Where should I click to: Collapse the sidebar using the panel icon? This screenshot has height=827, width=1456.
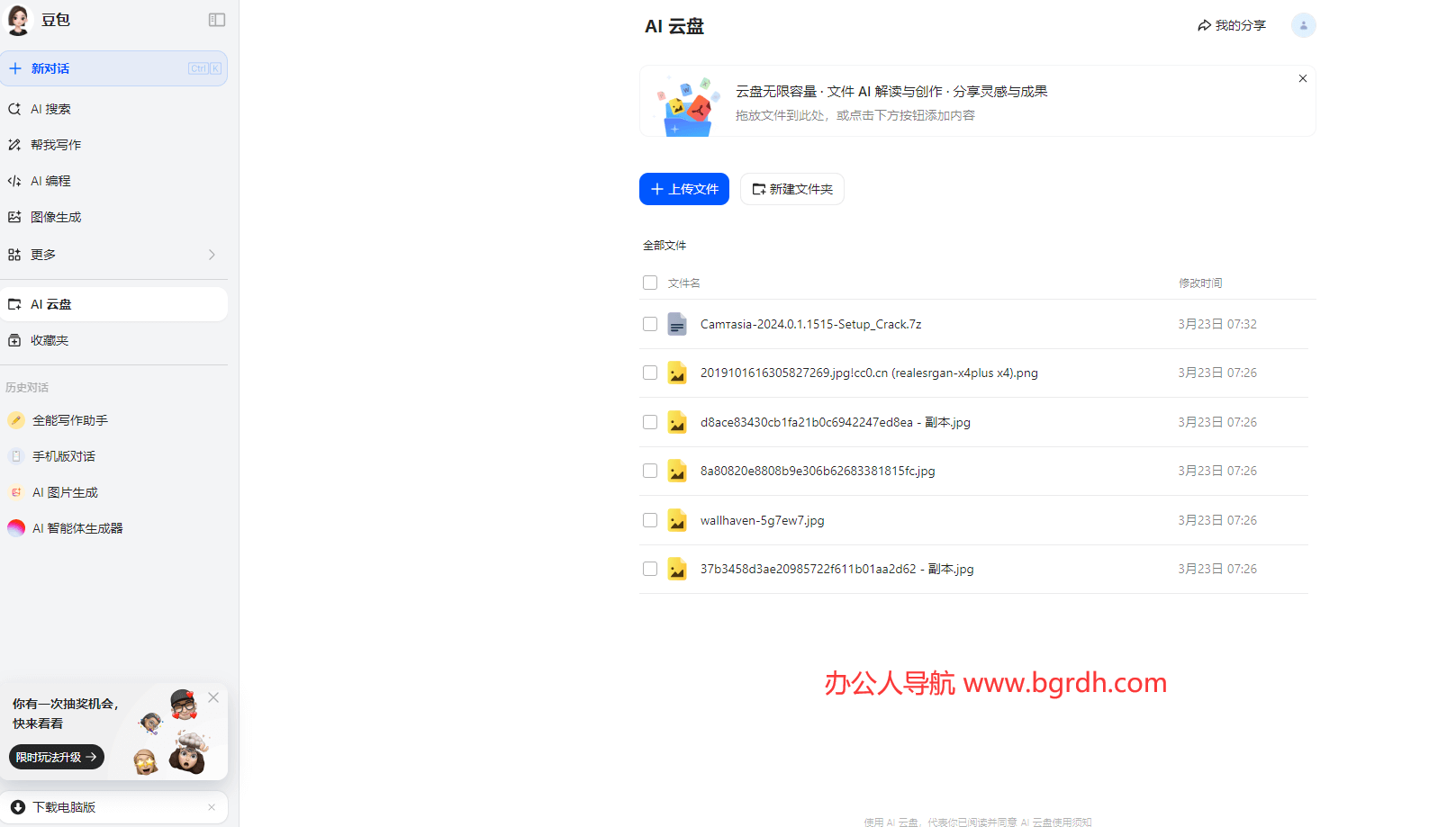216,19
